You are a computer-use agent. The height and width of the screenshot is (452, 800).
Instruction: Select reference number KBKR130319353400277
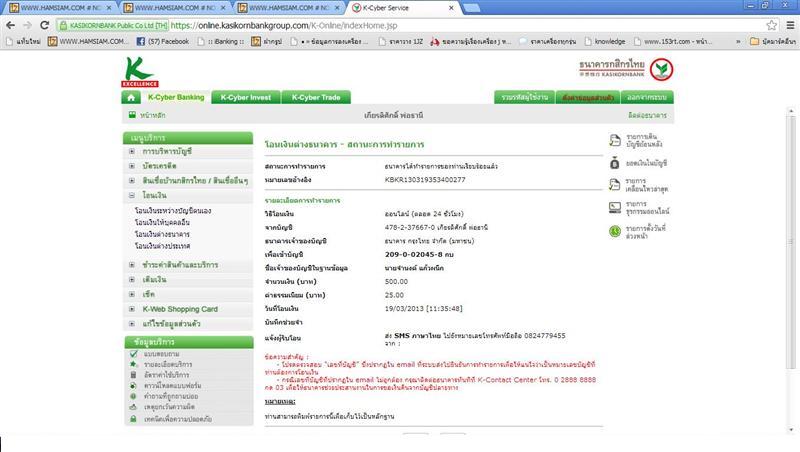[x=425, y=180]
